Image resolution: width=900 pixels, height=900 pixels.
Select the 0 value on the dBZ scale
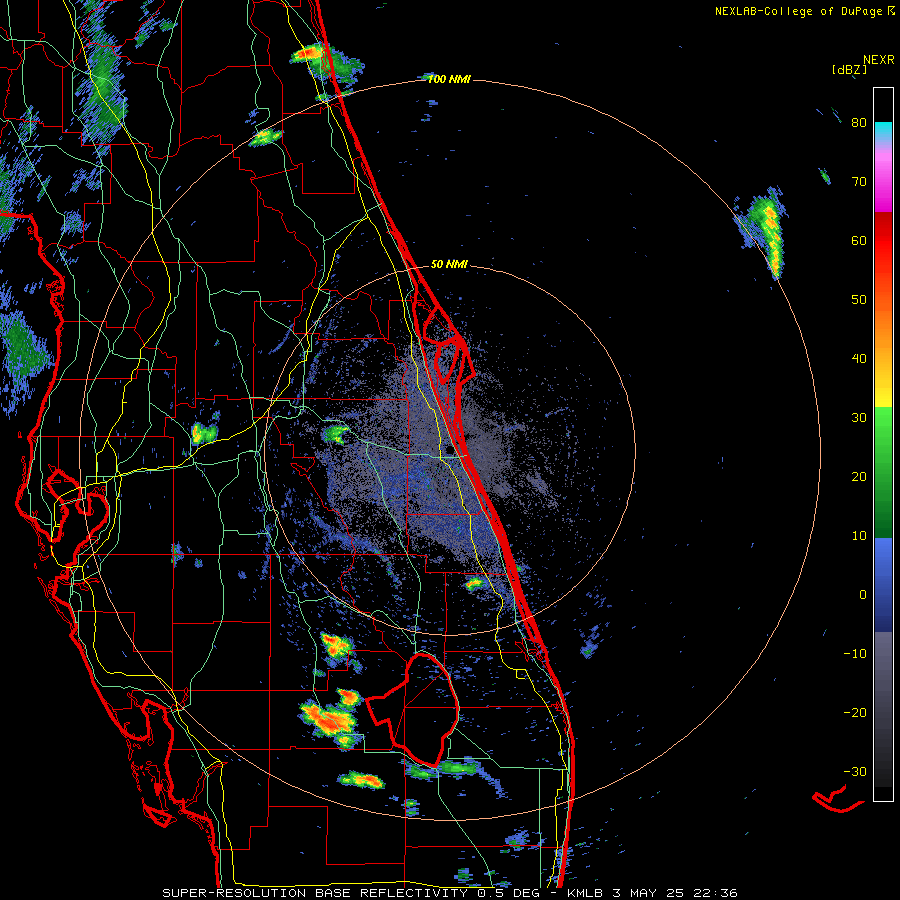tap(863, 595)
